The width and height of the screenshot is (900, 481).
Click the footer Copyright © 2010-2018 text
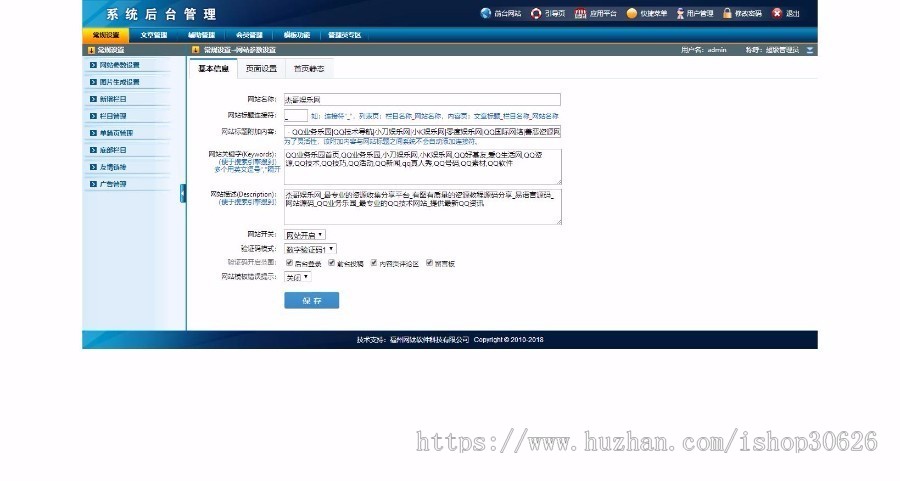click(509, 340)
